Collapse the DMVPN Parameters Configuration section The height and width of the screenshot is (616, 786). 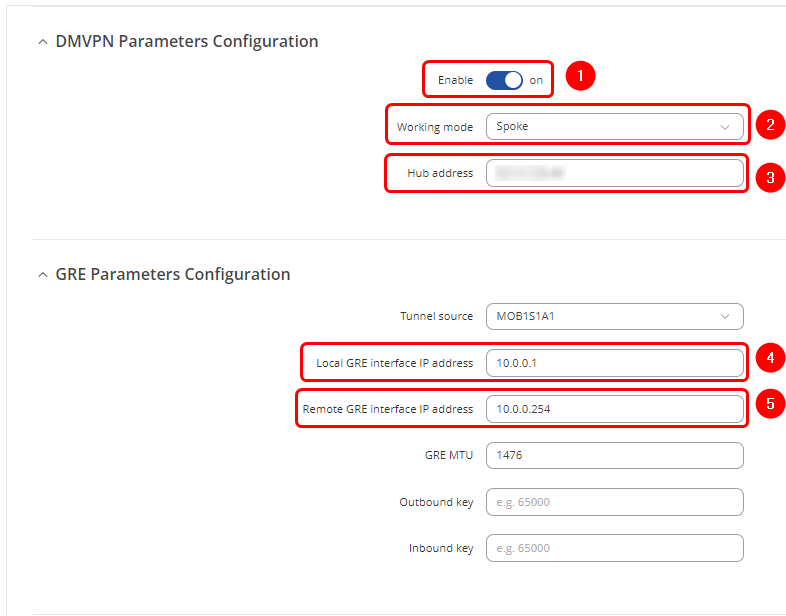pyautogui.click(x=42, y=42)
